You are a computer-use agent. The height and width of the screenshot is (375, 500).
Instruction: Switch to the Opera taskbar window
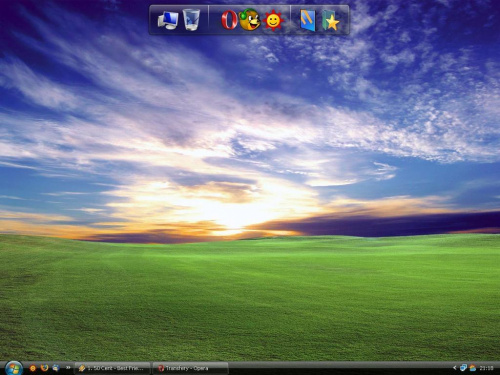point(190,368)
